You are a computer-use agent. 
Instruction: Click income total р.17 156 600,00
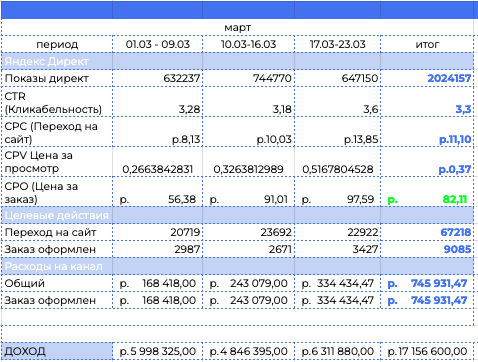tap(427, 351)
